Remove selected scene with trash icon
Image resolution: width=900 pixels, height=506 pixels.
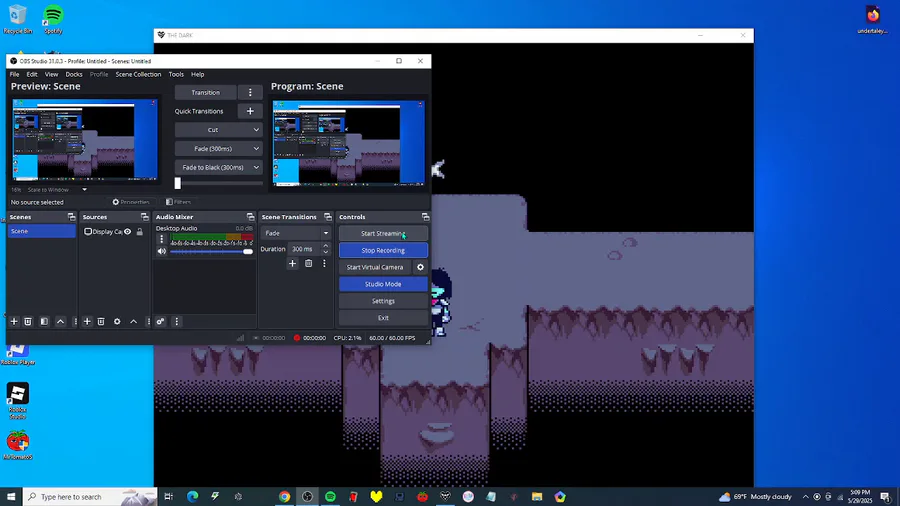coord(28,321)
